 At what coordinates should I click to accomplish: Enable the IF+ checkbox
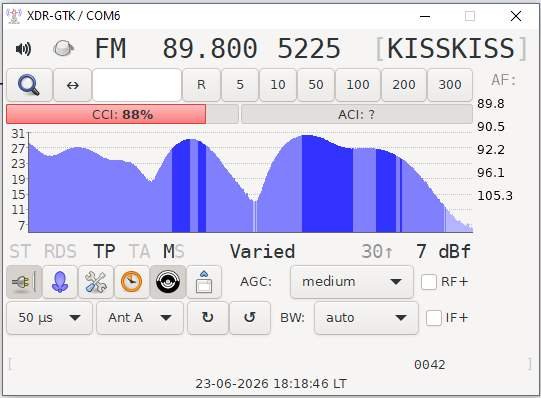[434, 318]
